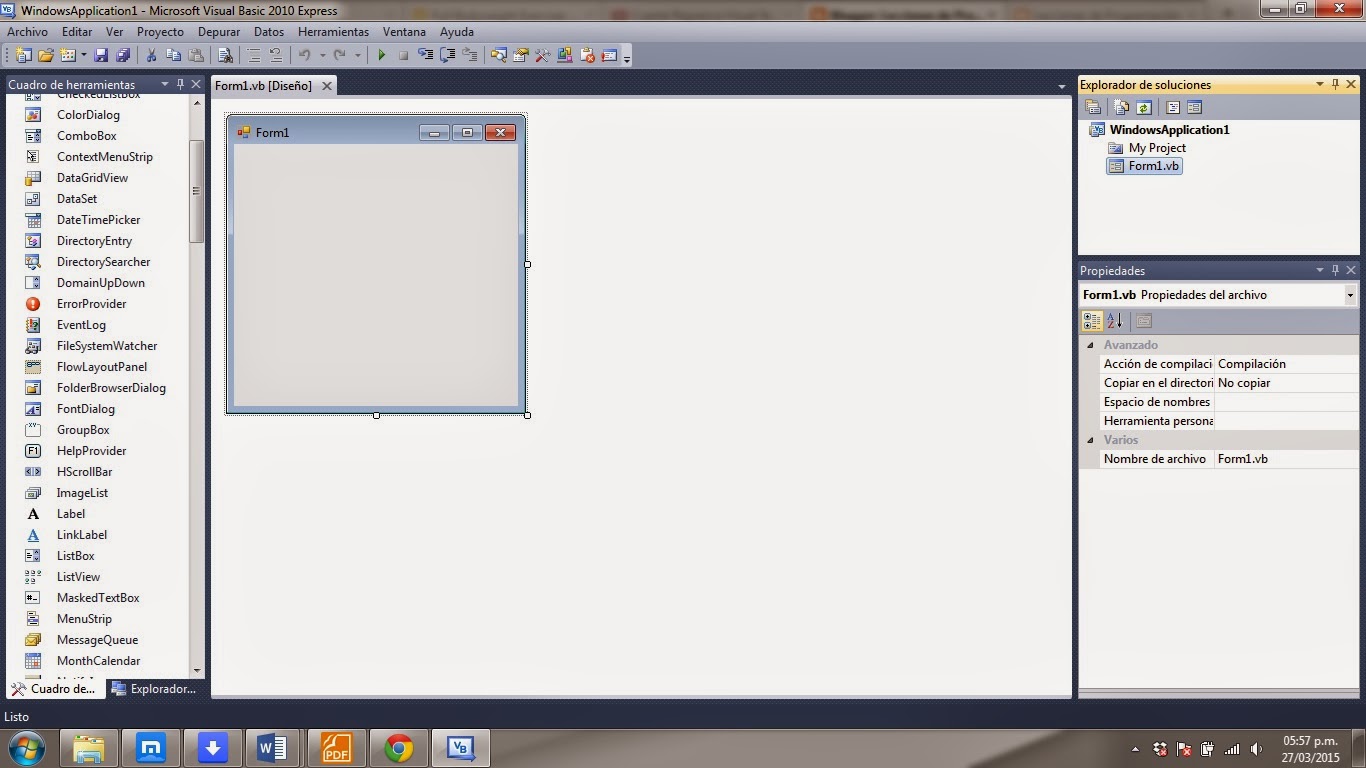Screen dimensions: 1366x768
Task: Select Form1.vb in the Solution Explorer
Action: [1152, 166]
